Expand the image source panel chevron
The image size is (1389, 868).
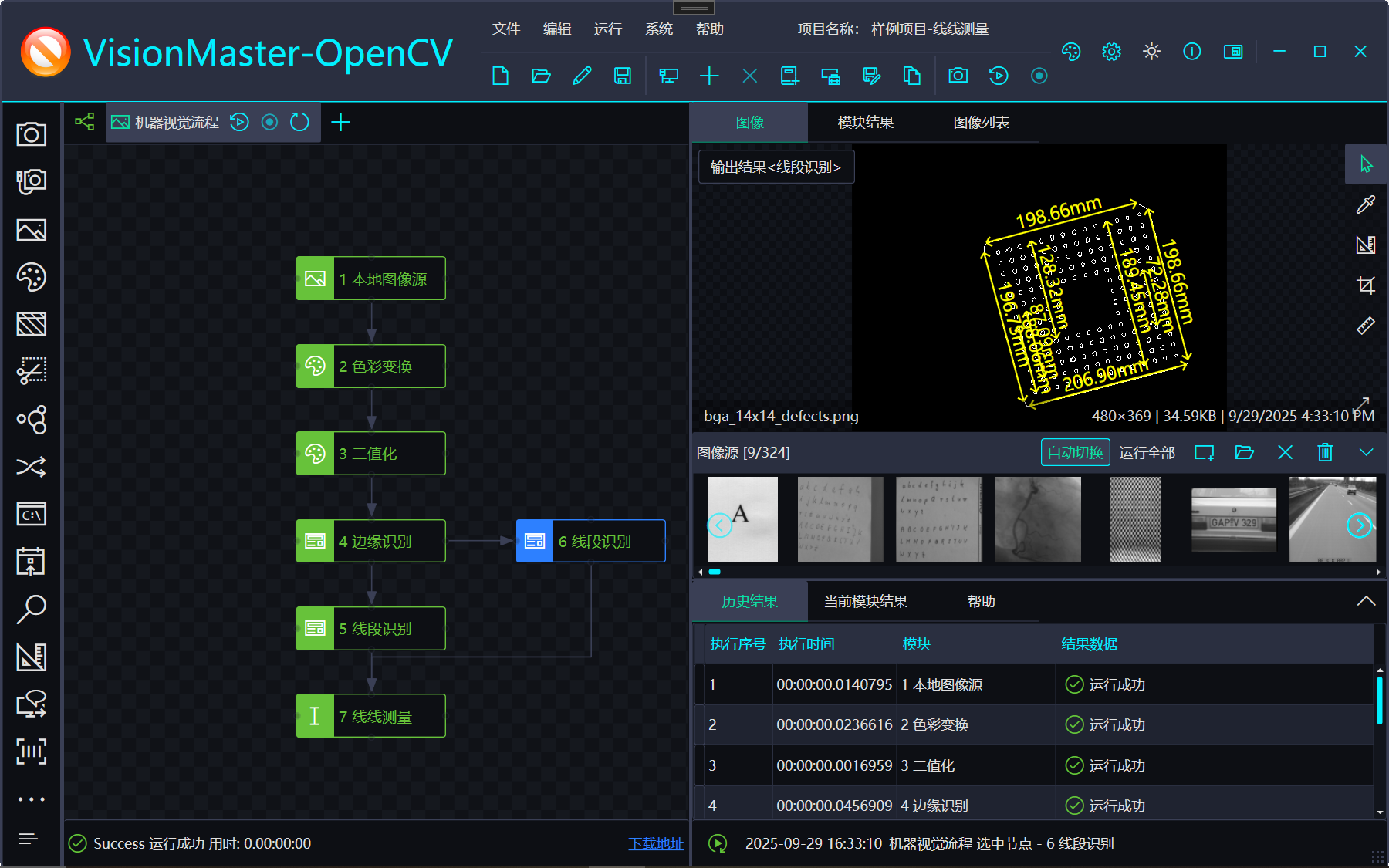1366,453
